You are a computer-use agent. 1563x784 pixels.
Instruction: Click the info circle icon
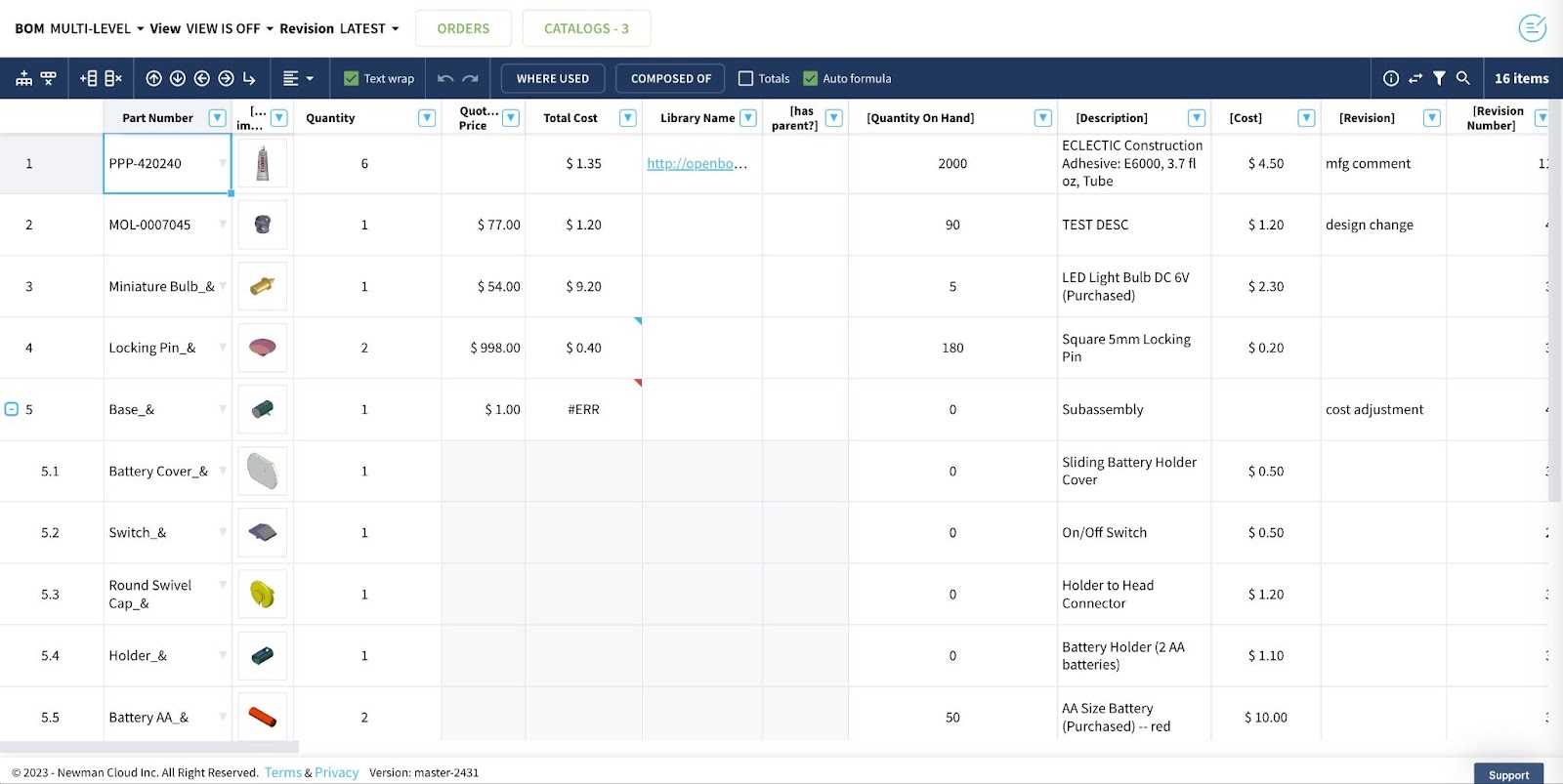pyautogui.click(x=1391, y=78)
